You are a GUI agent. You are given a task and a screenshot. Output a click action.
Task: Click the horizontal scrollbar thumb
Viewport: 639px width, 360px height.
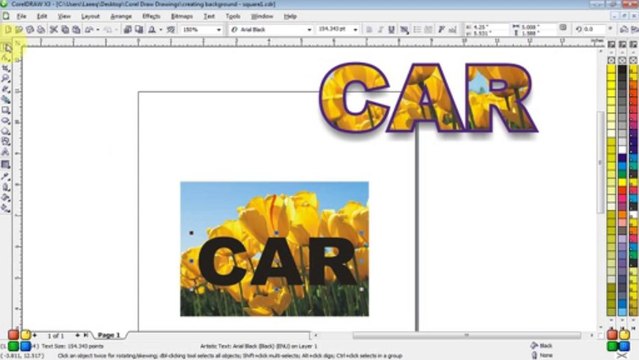click(467, 335)
